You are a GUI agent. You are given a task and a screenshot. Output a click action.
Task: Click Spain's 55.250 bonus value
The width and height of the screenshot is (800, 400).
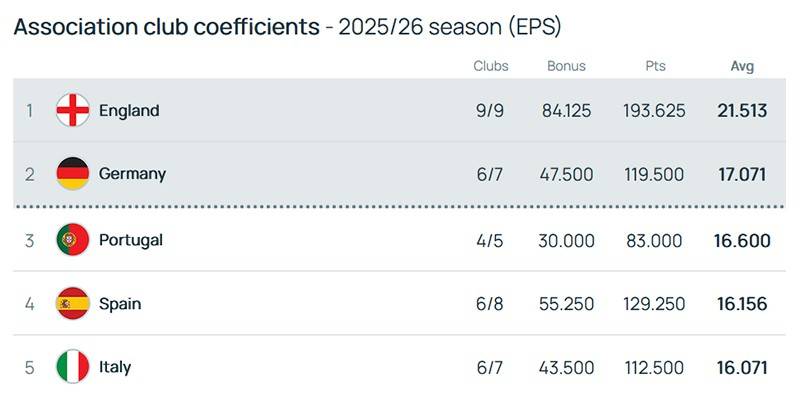[x=566, y=303]
